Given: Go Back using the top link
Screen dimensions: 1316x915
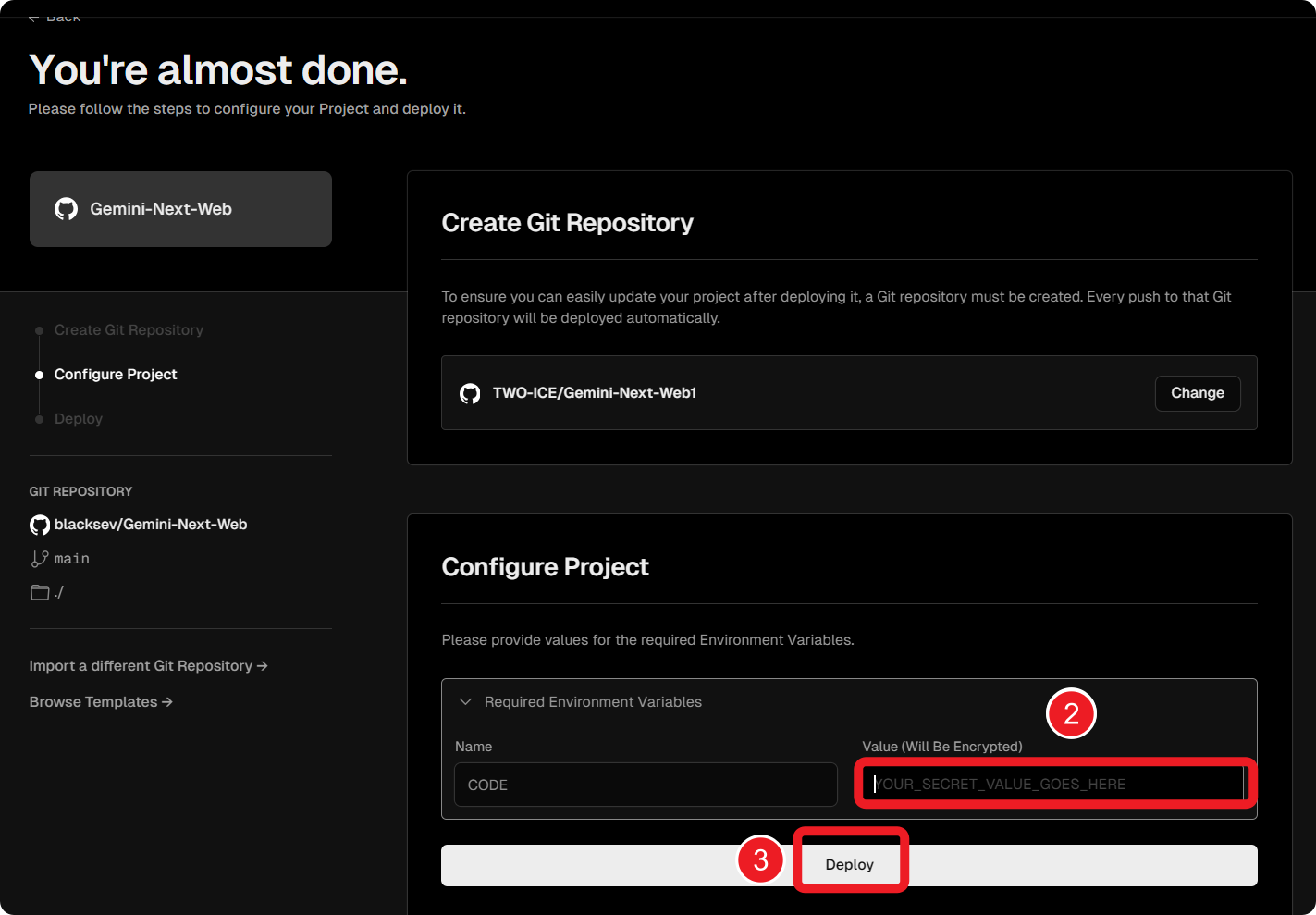Looking at the screenshot, I should 55,17.
